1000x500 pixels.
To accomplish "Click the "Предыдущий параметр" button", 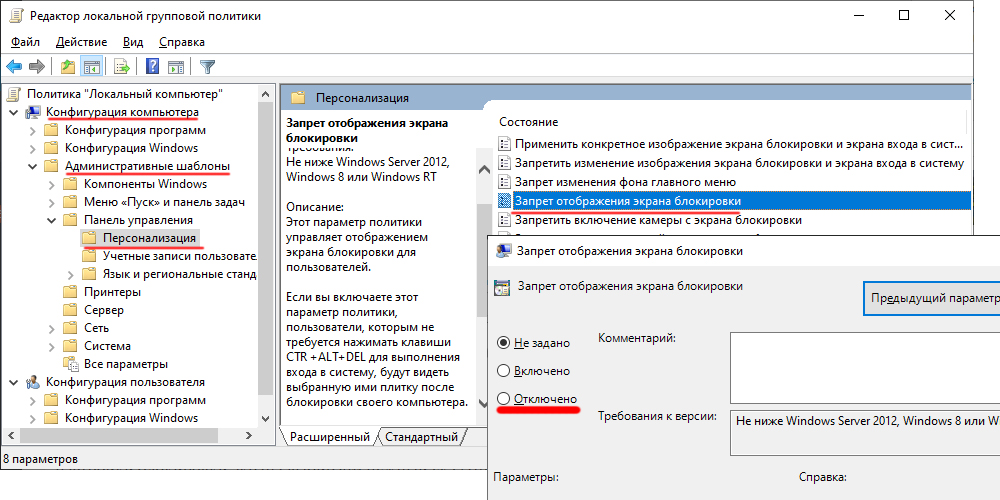I will (x=932, y=298).
